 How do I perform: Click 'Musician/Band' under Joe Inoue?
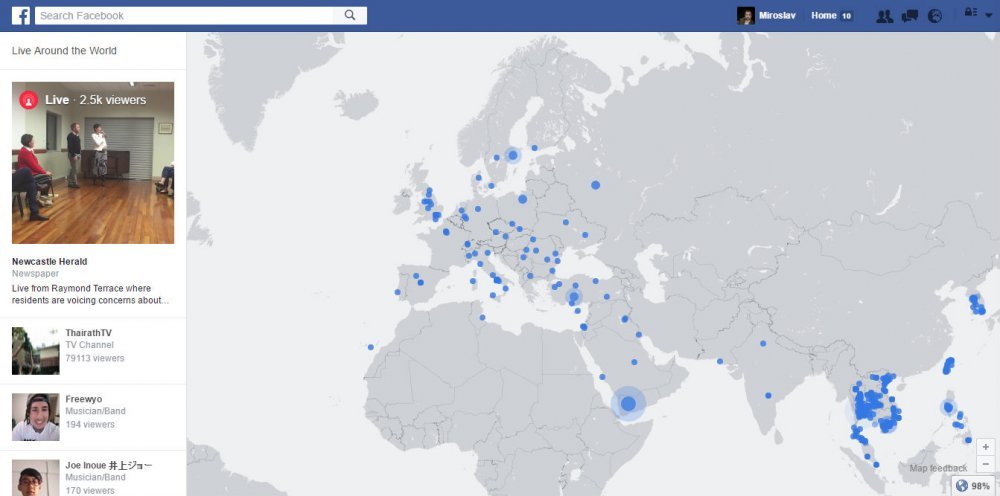[x=96, y=478]
